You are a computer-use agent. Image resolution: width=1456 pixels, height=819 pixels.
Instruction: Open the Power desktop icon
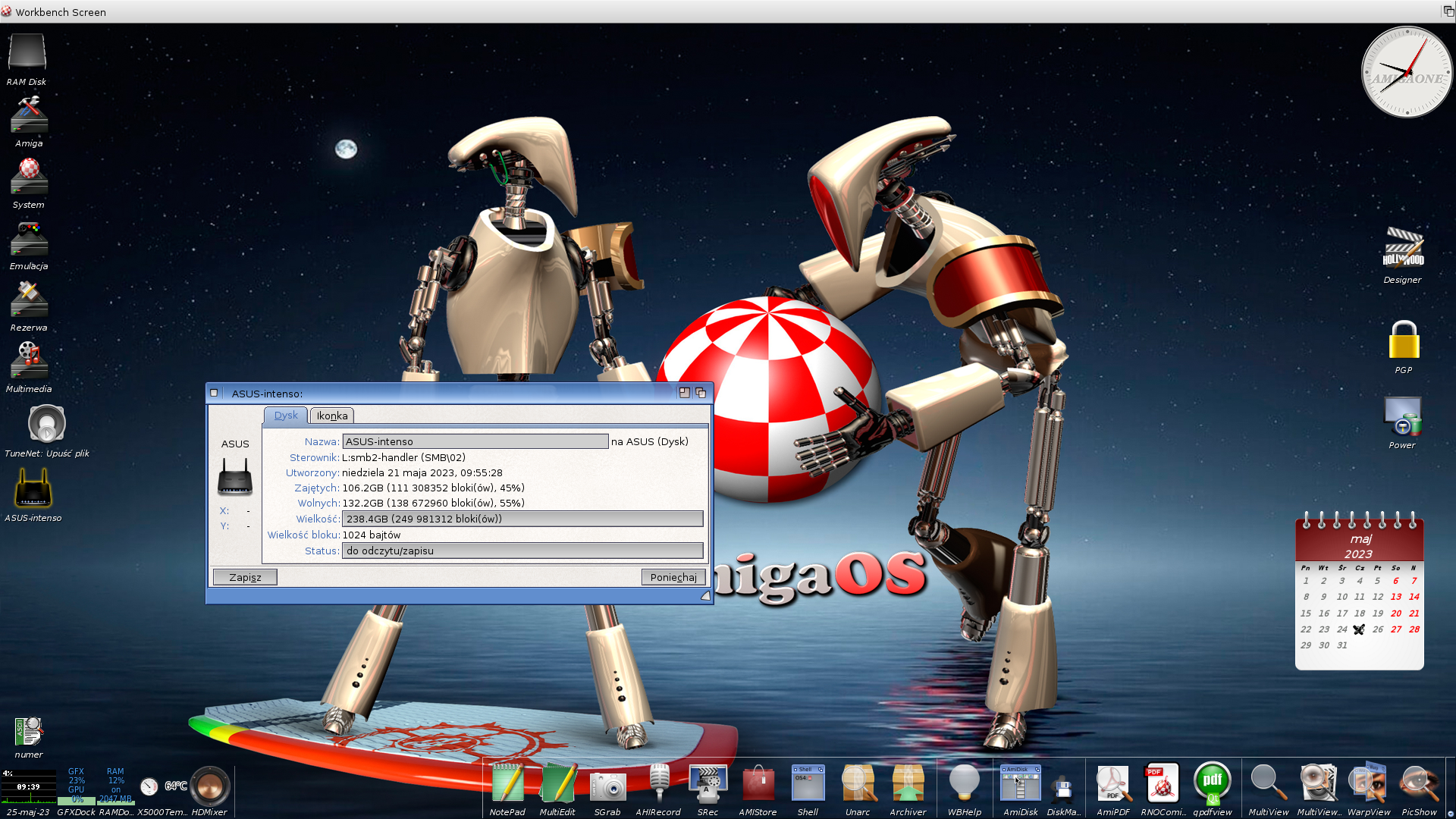[x=1402, y=416]
